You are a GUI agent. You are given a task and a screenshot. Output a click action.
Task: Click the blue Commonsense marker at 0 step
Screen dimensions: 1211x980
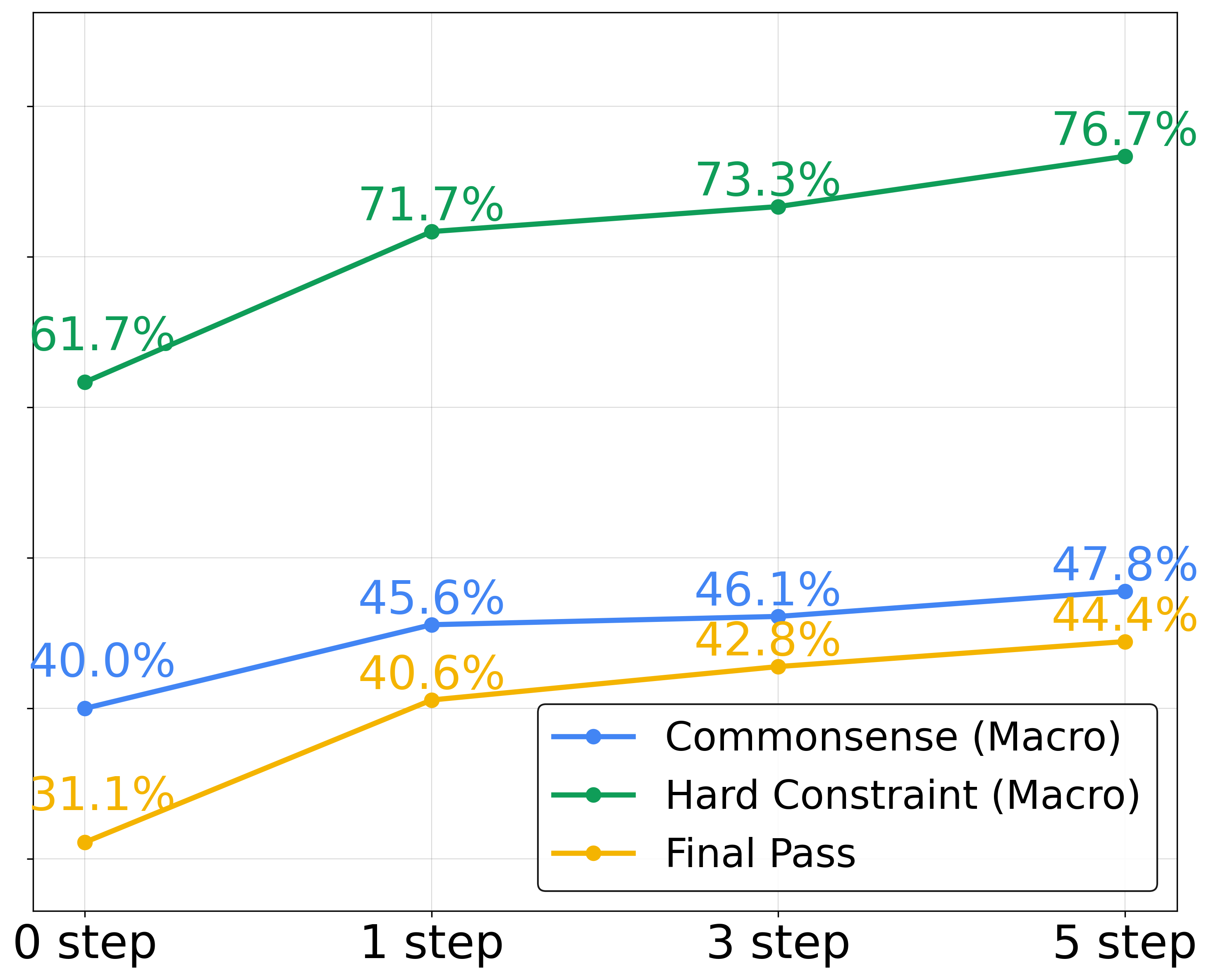click(85, 708)
